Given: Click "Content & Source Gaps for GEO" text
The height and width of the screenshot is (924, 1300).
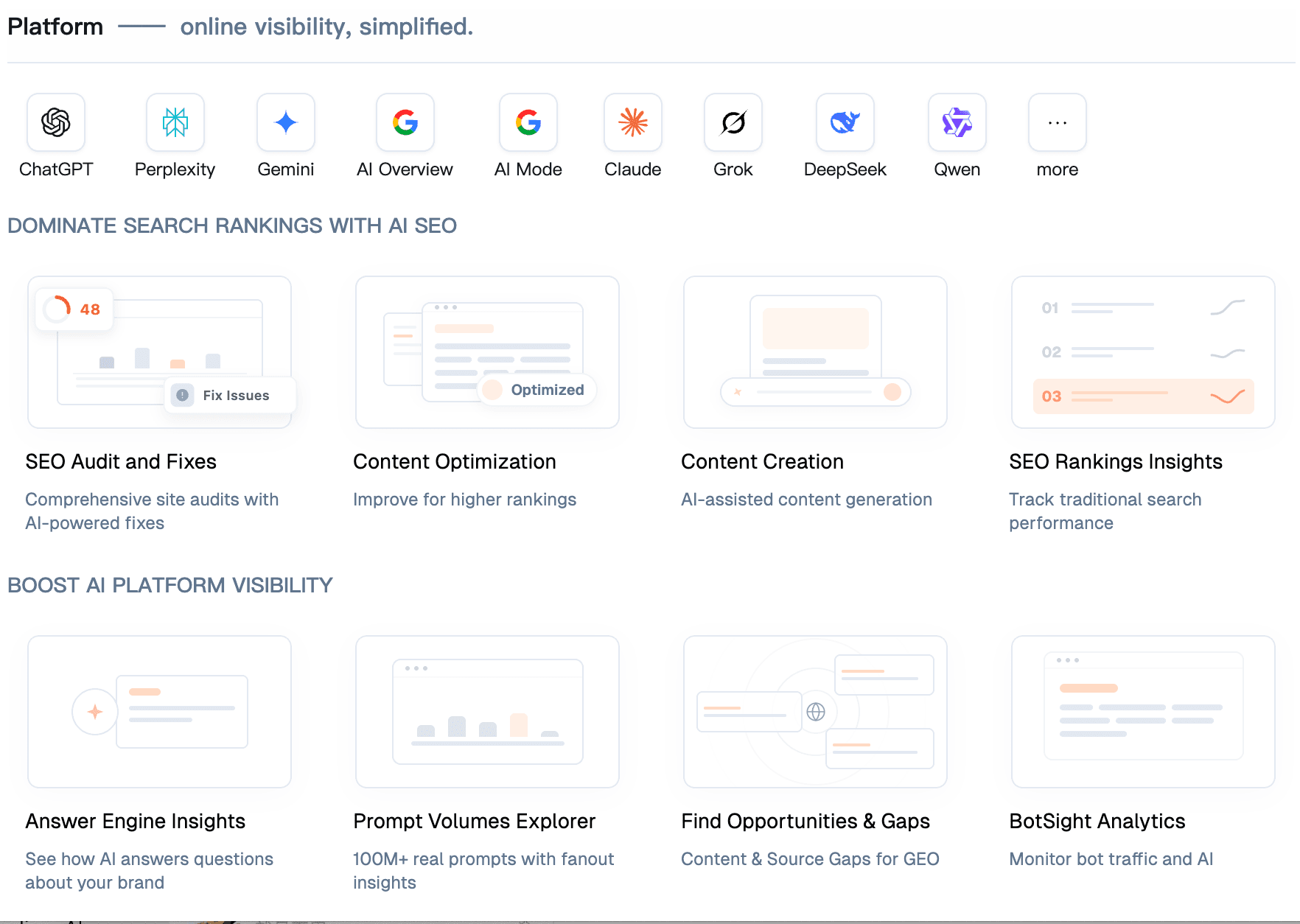Looking at the screenshot, I should (811, 859).
